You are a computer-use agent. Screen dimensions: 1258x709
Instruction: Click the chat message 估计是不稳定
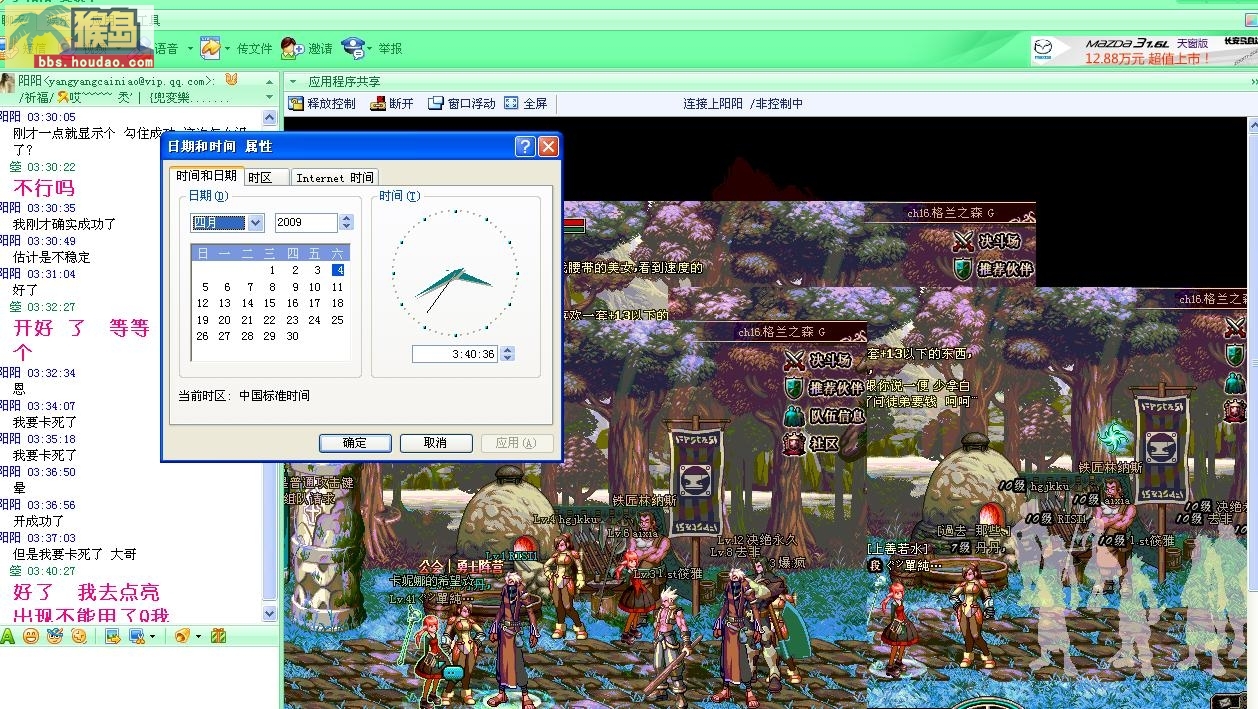(51, 257)
